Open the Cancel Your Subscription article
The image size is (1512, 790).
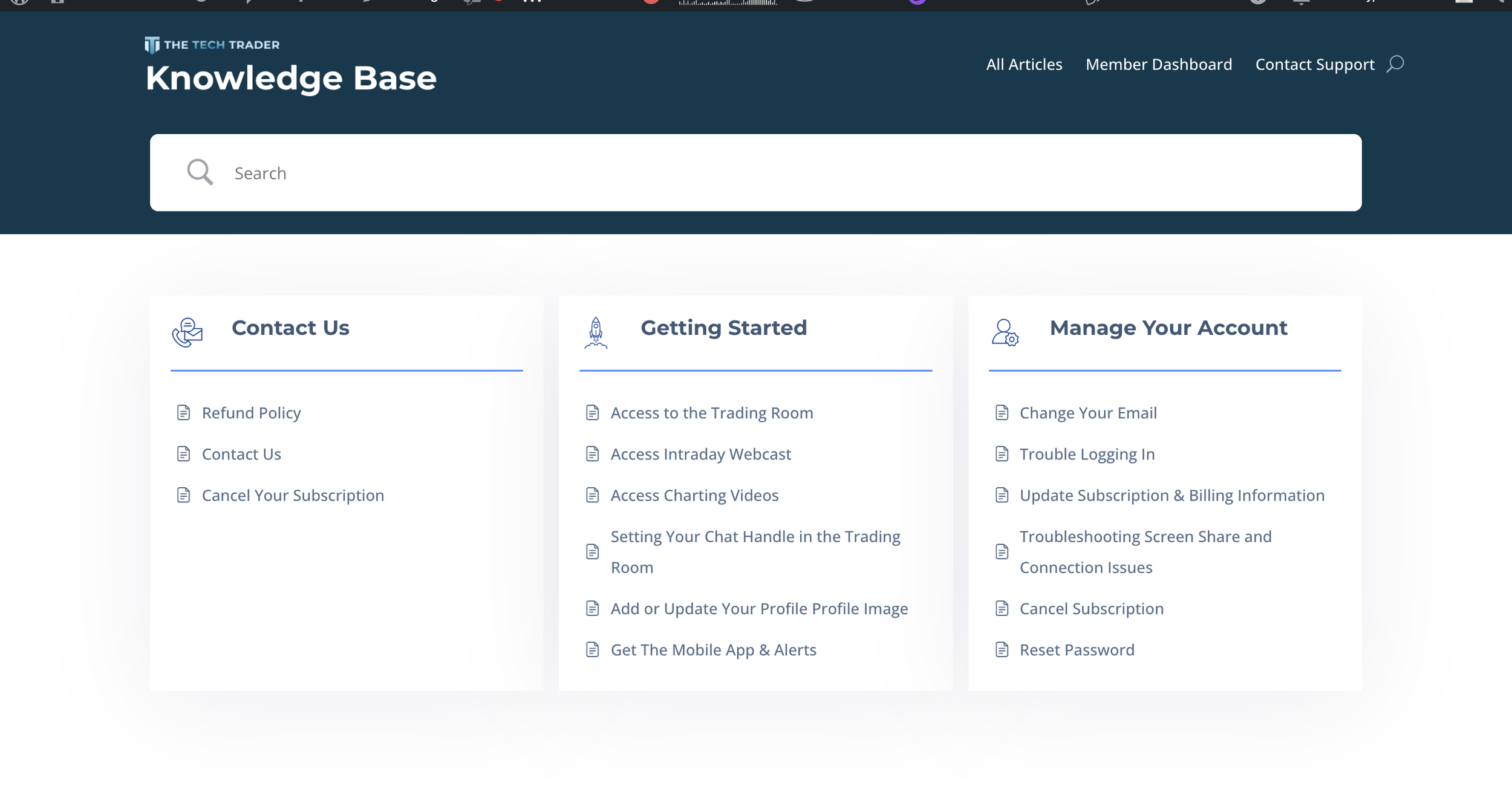293,495
